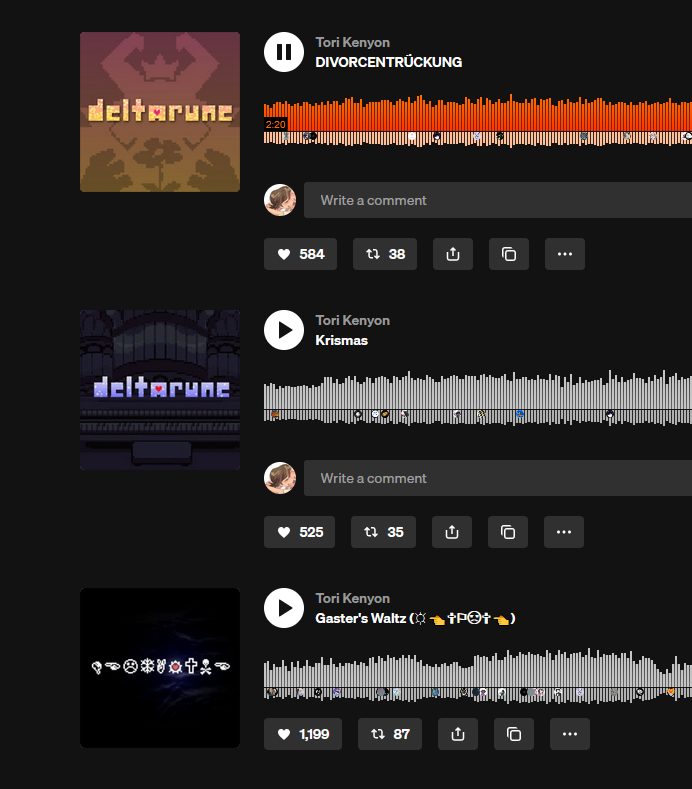The height and width of the screenshot is (789, 692).
Task: Pause the playing DIVORCENTRÜCKUNG track
Action: click(284, 52)
